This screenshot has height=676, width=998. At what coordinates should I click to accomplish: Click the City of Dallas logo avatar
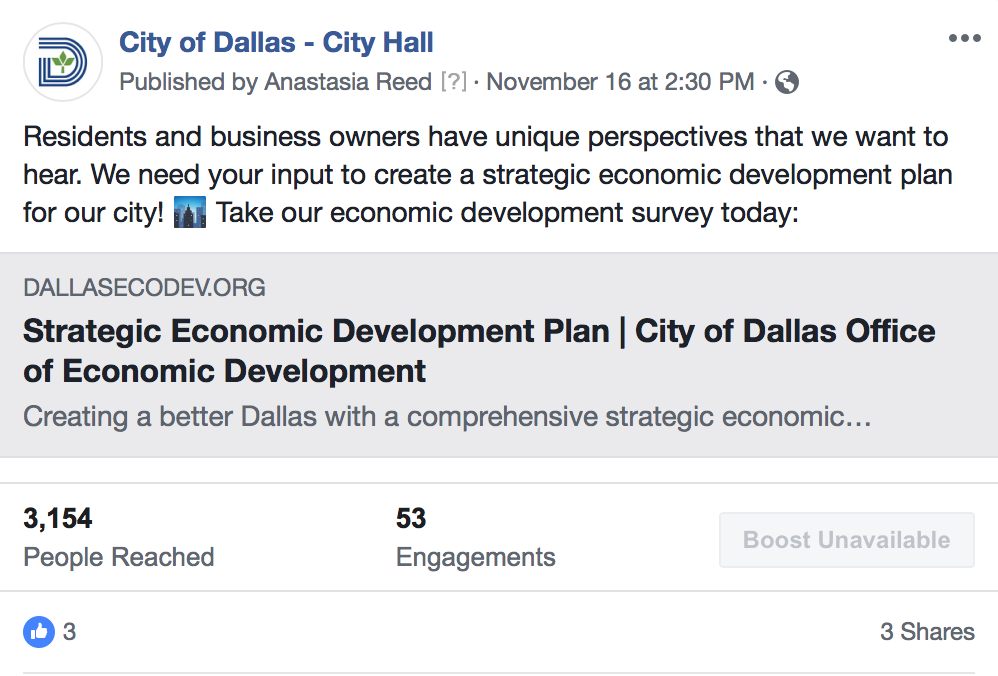point(62,62)
